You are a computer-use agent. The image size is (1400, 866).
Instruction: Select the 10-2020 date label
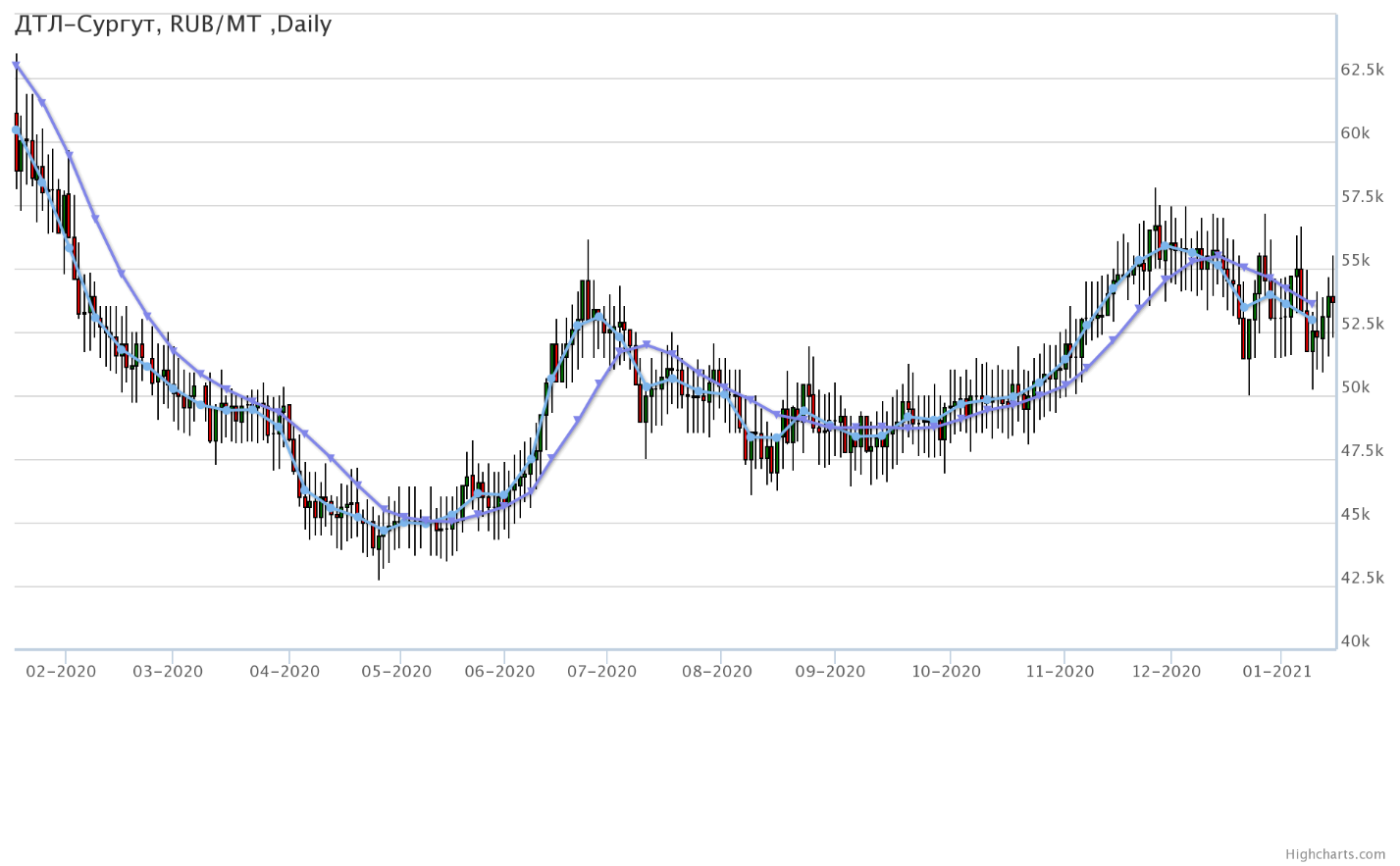[946, 672]
